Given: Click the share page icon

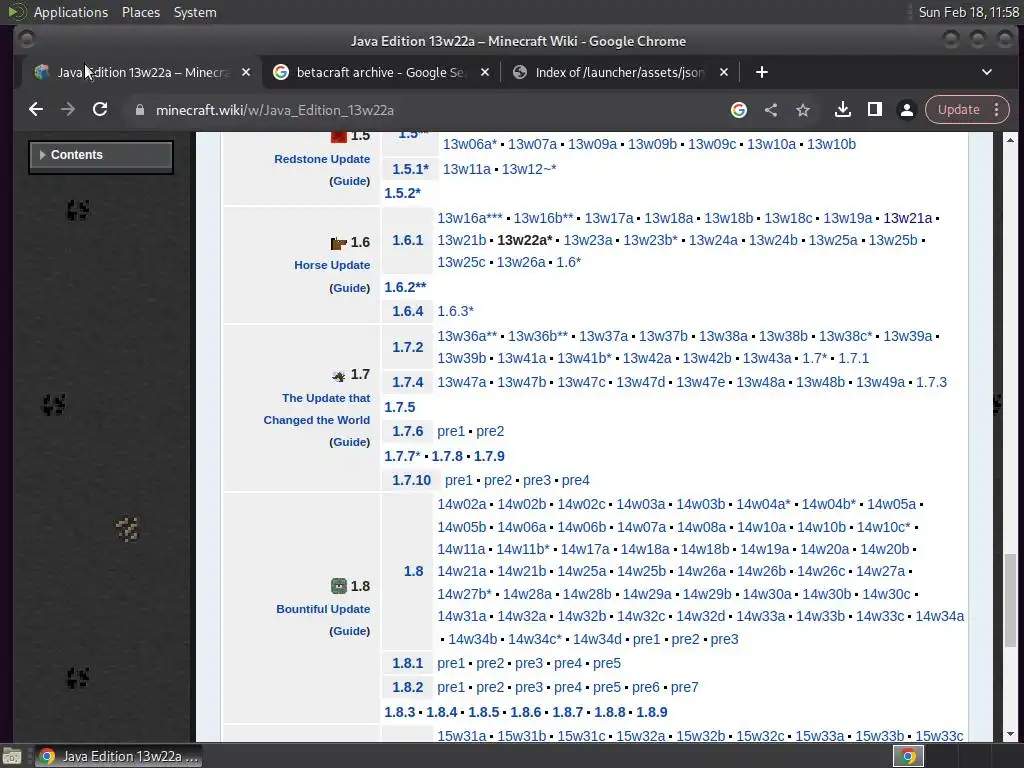Looking at the screenshot, I should [x=771, y=110].
